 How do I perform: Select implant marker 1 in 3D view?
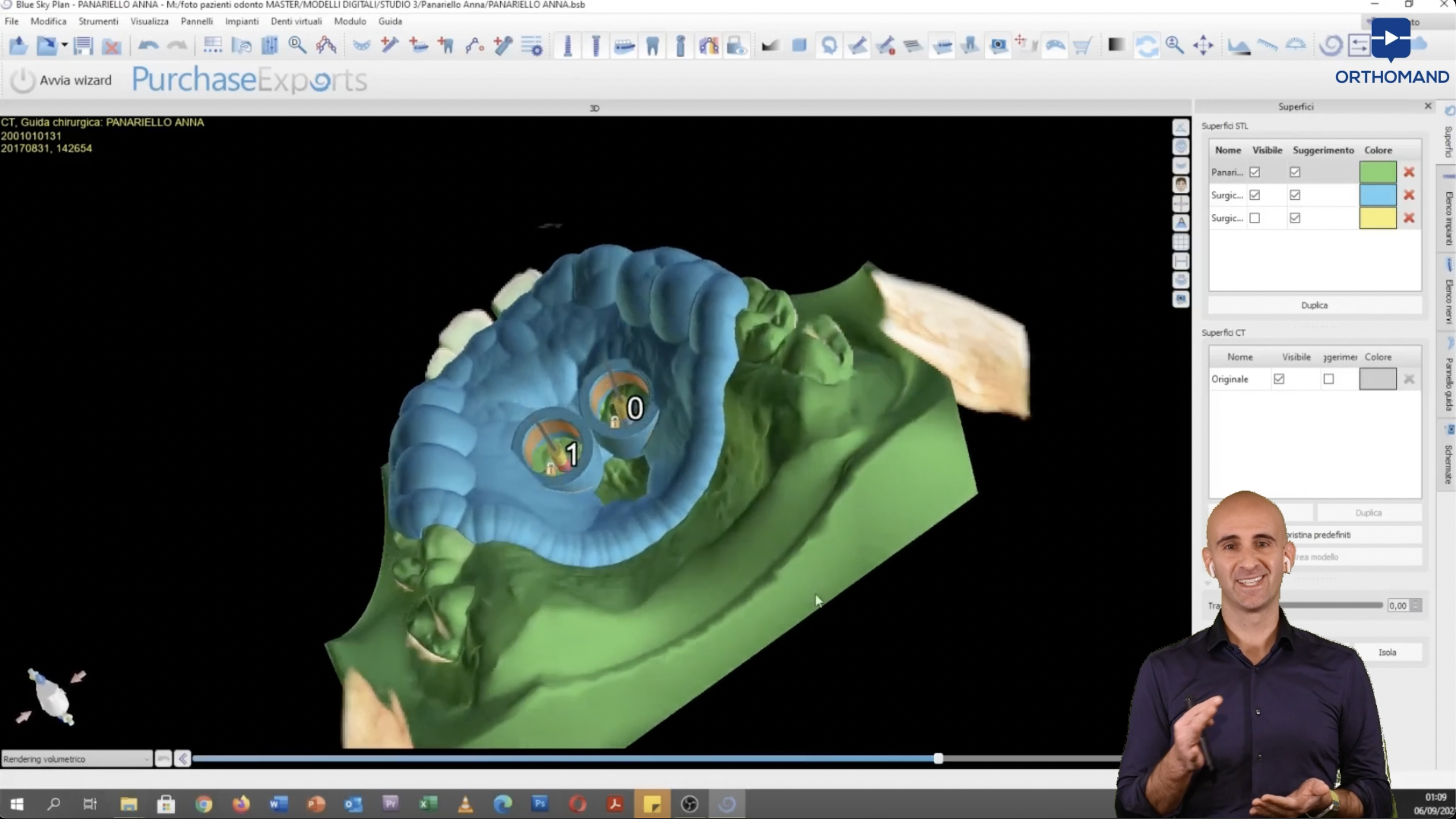[572, 454]
